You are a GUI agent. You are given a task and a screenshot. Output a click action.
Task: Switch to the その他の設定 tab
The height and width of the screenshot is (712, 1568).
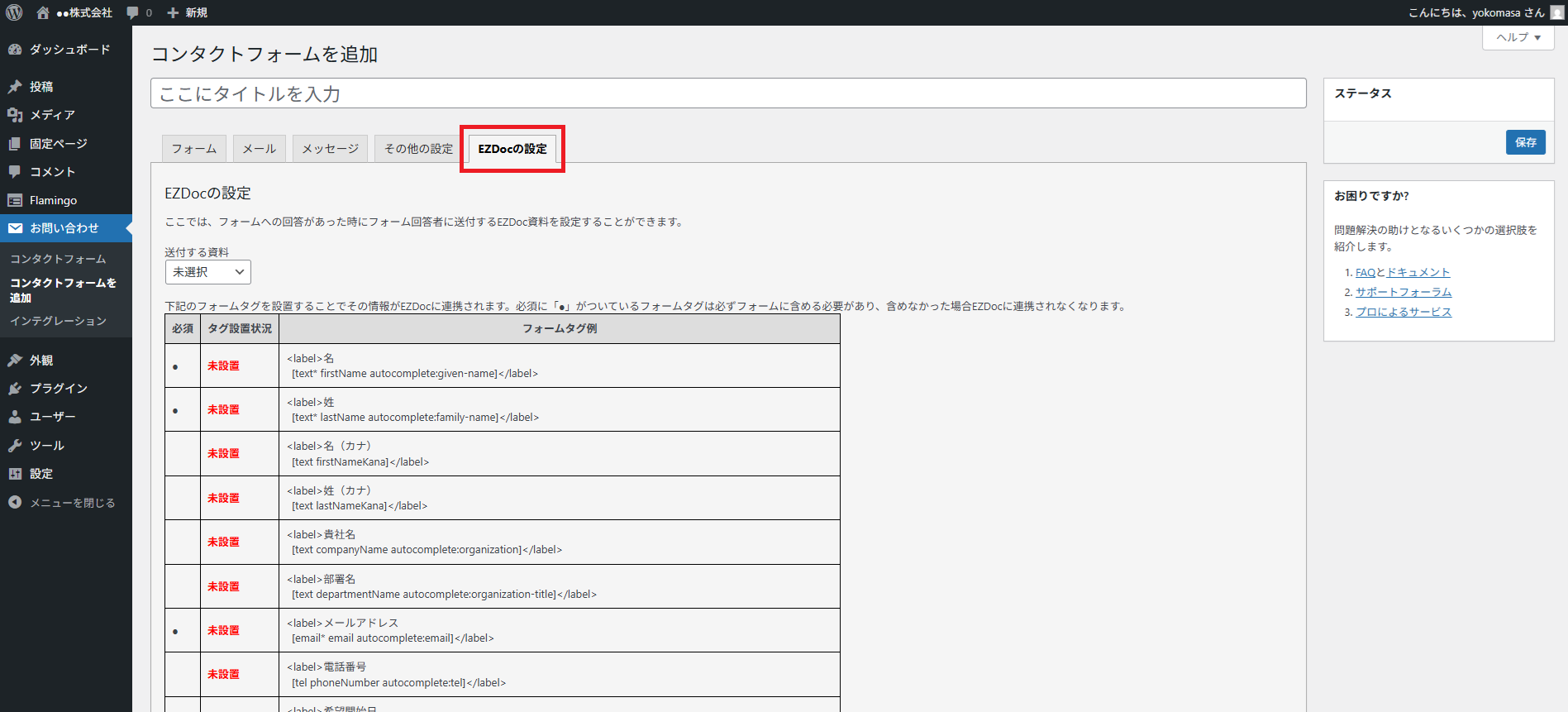tap(419, 149)
